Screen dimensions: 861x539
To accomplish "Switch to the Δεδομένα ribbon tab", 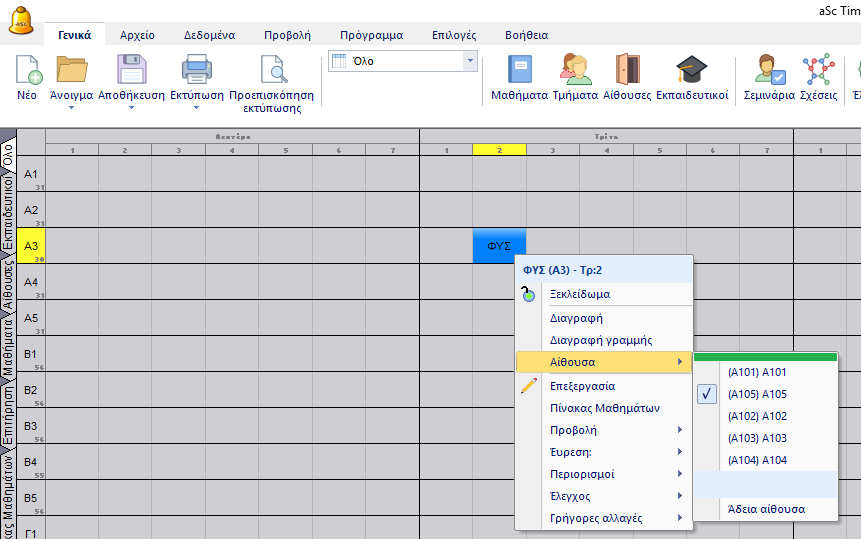I will click(x=209, y=34).
